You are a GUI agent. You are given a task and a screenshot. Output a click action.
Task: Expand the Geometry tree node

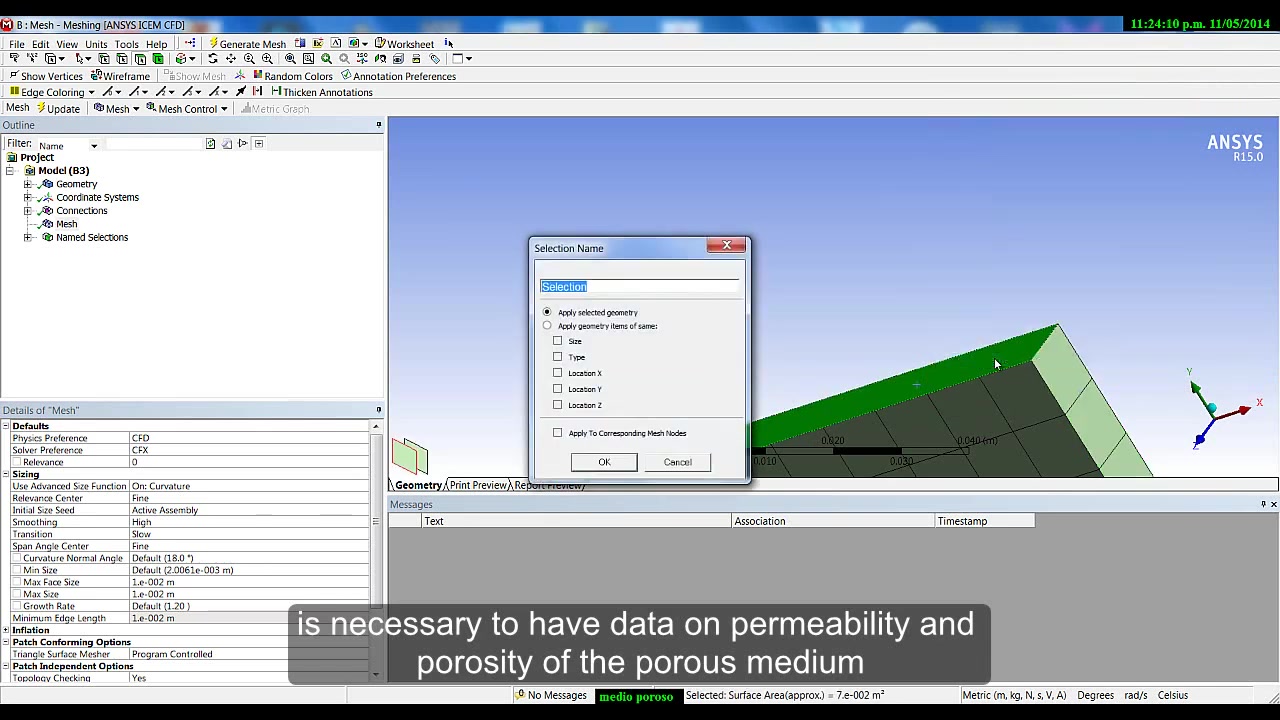pos(28,184)
